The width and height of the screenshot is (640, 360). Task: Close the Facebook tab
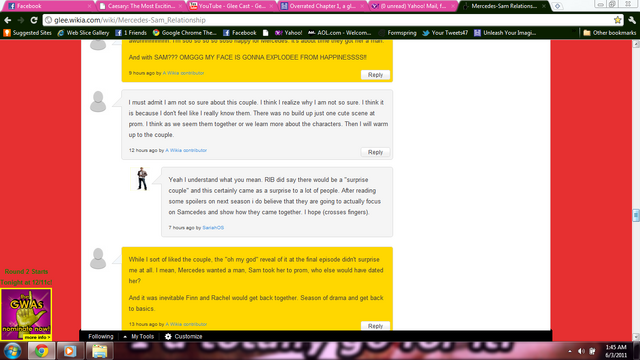pos(89,6)
